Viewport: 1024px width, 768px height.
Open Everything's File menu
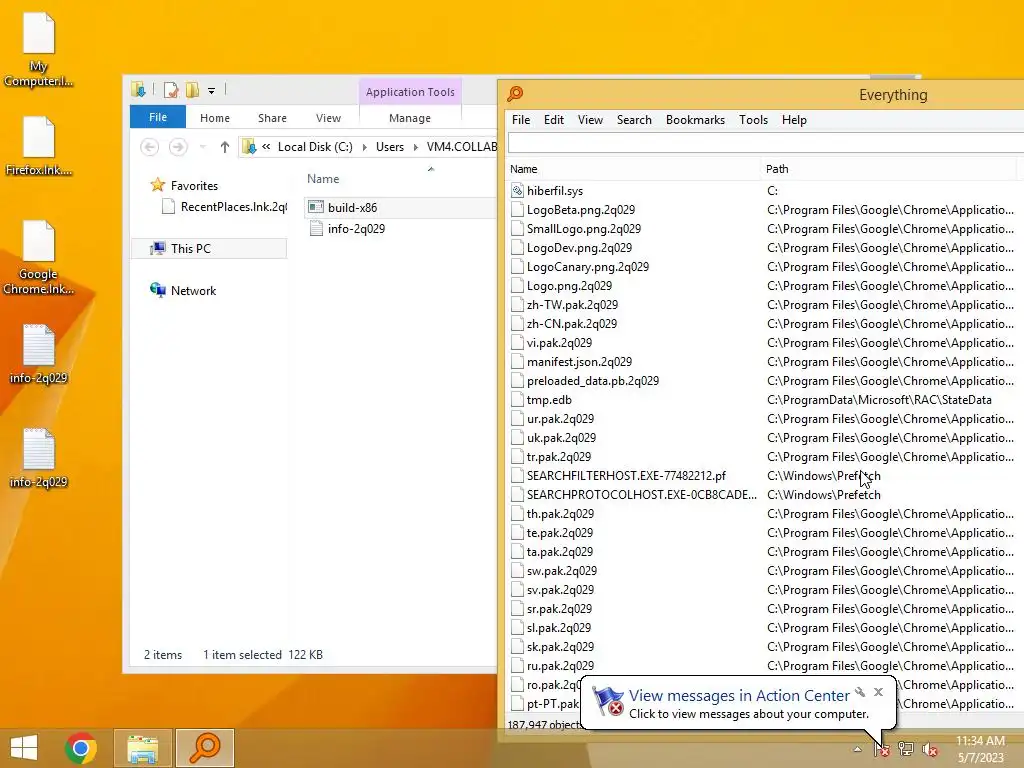point(520,120)
